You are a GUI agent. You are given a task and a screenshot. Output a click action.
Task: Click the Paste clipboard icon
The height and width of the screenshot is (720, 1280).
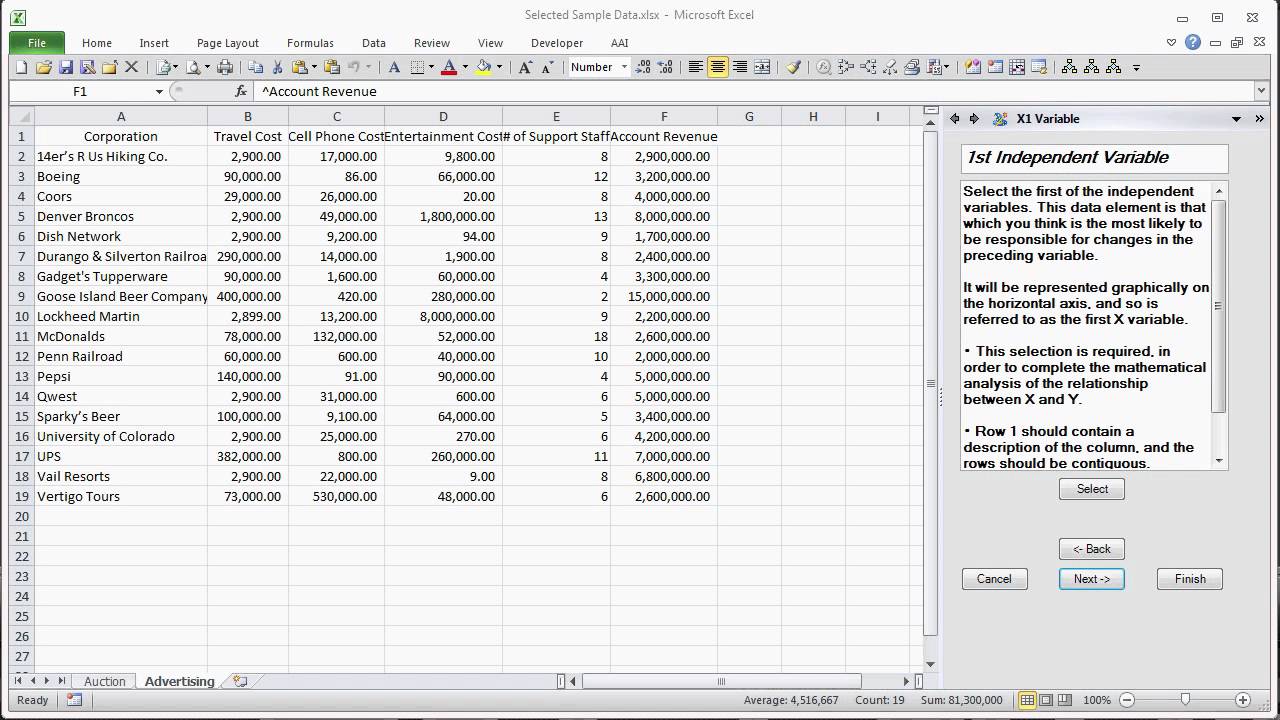299,67
